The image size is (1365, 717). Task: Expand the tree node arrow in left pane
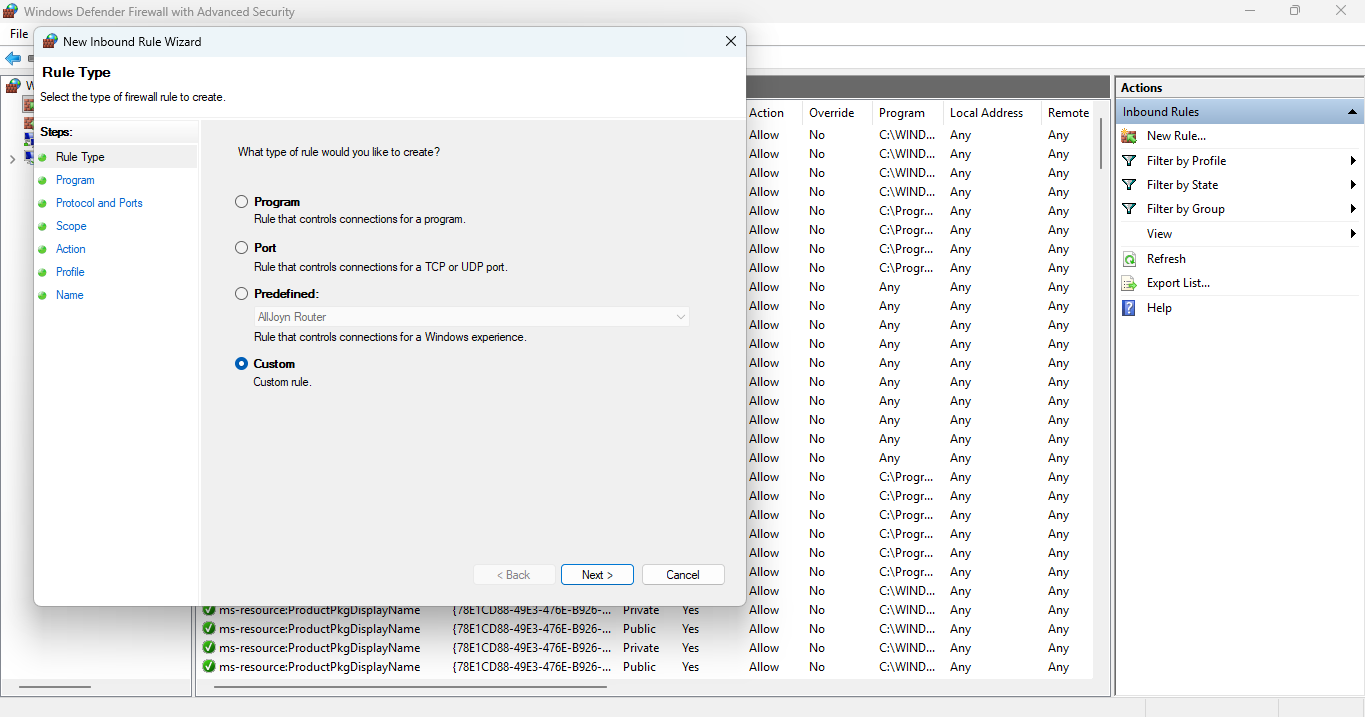[x=11, y=159]
